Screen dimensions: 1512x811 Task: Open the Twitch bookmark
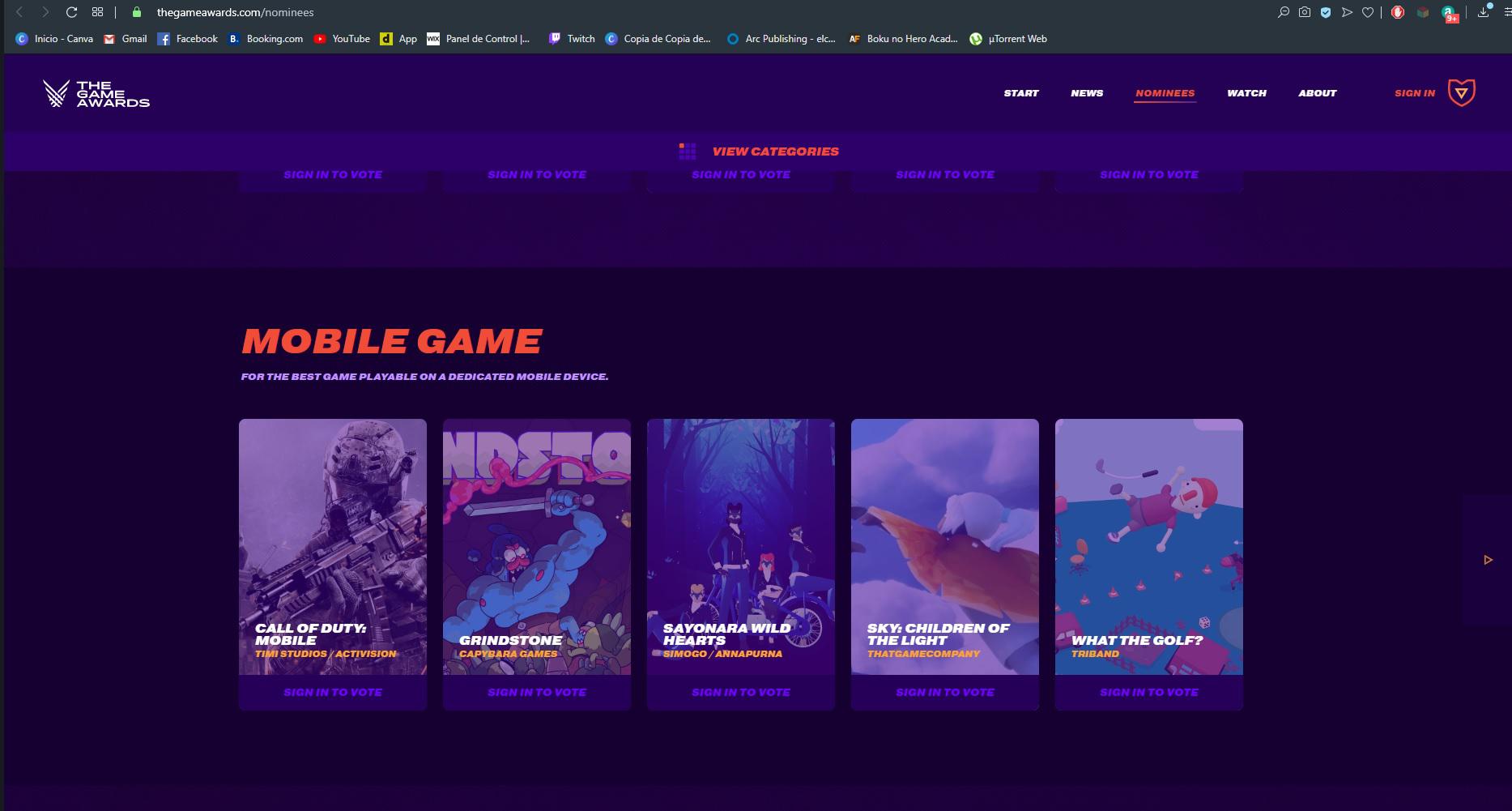(572, 39)
